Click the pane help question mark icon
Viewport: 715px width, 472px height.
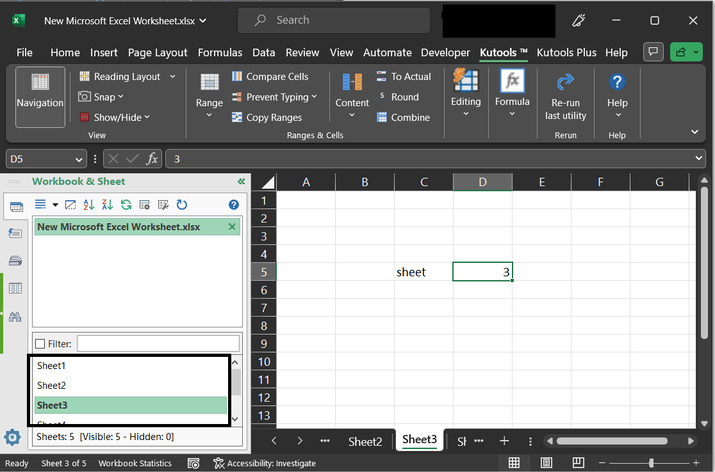(234, 205)
